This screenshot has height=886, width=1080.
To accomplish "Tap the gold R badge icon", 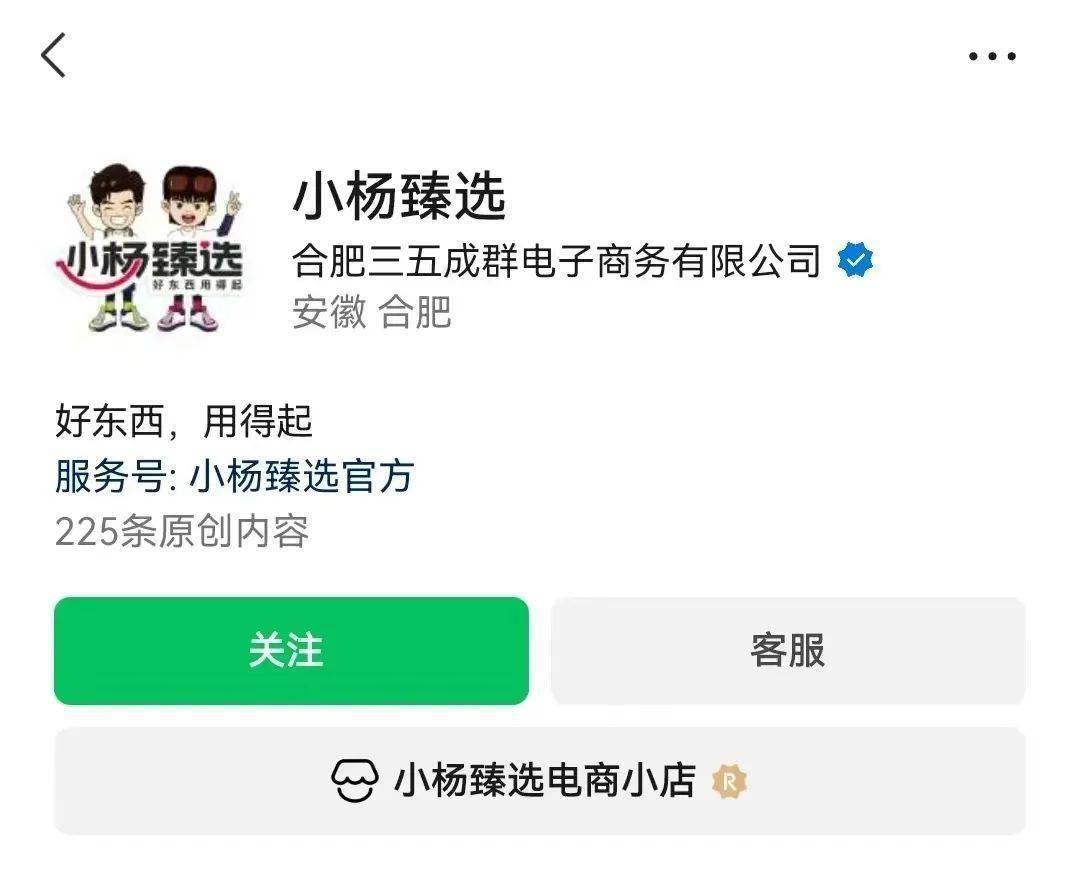I will [x=729, y=782].
